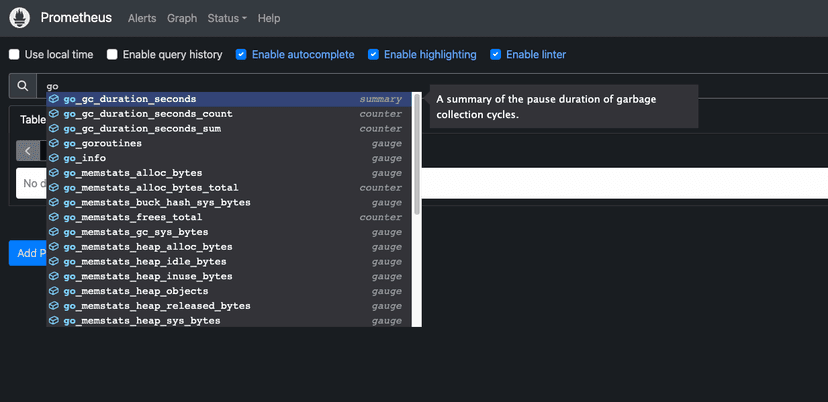This screenshot has height=402, width=828.
Task: Select go_gc_duration_seconds from autocomplete list
Action: pos(130,99)
